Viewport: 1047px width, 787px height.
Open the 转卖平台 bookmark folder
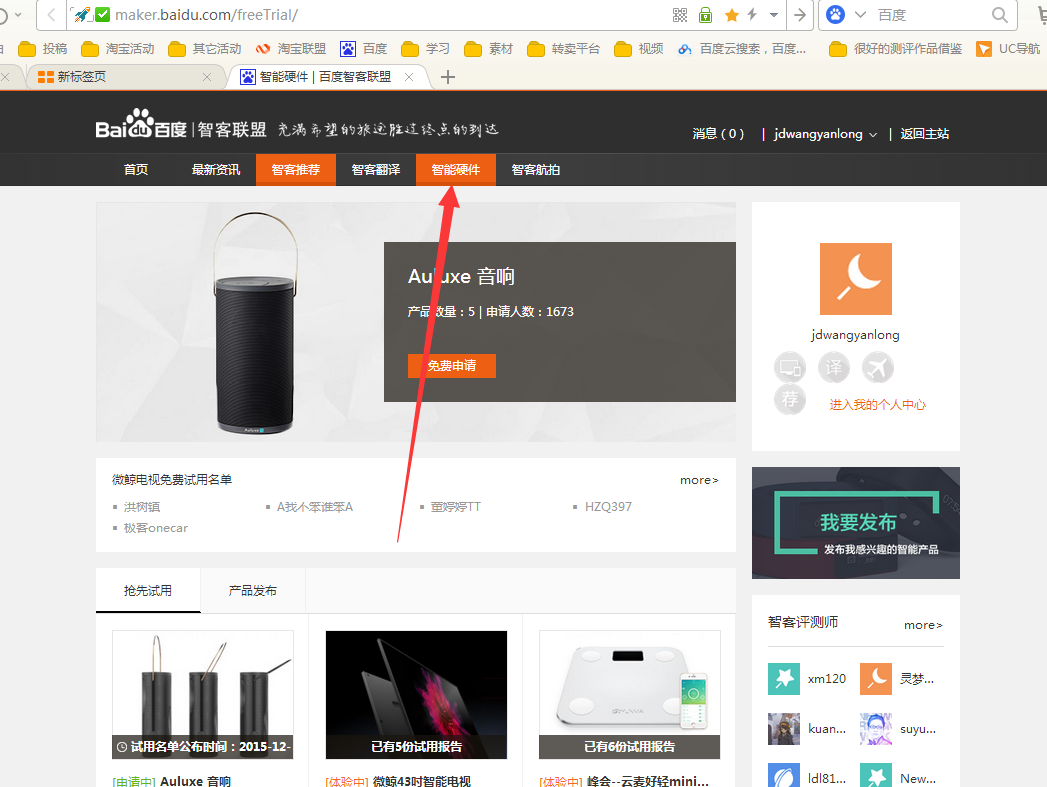pos(564,49)
